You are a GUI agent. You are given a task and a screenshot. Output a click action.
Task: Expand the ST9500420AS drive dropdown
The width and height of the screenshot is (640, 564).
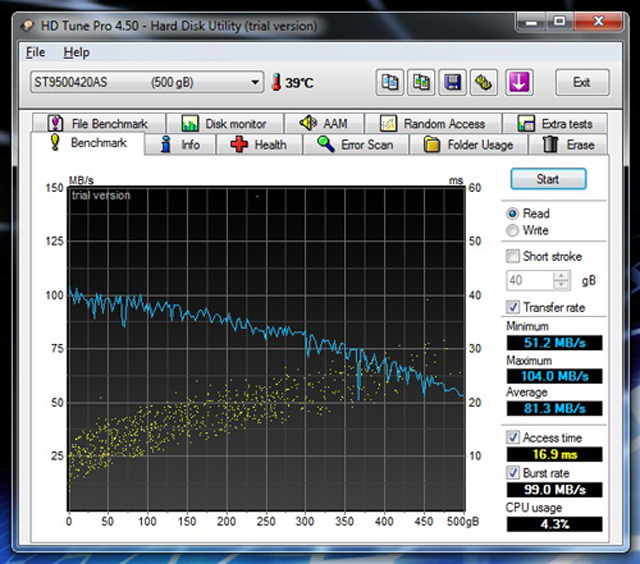coord(254,83)
